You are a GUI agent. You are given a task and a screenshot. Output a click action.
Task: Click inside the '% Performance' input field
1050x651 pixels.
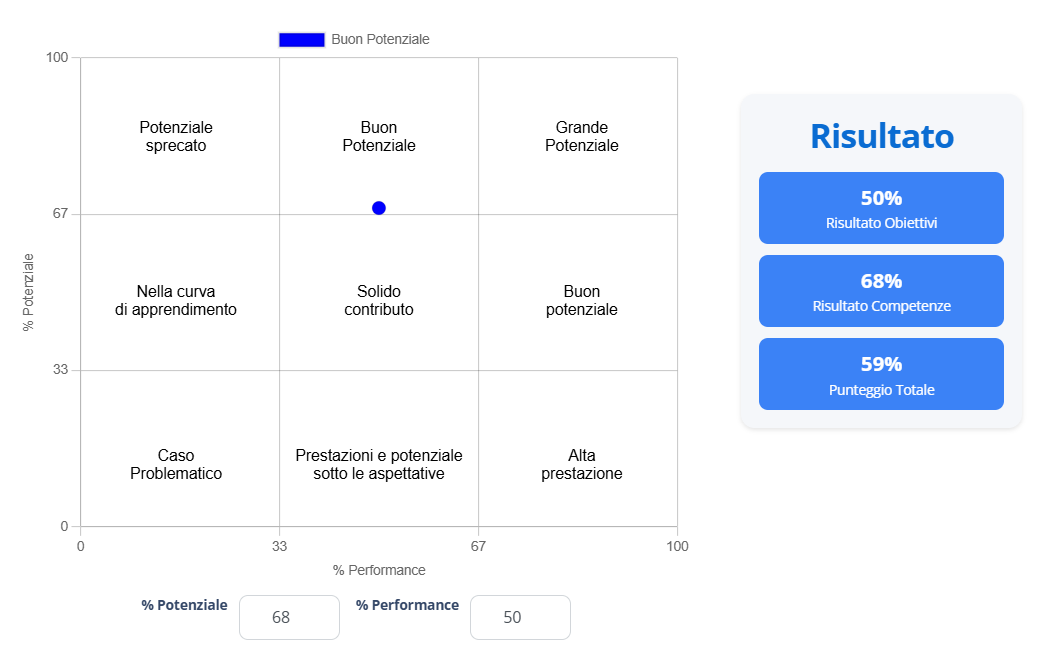click(520, 617)
